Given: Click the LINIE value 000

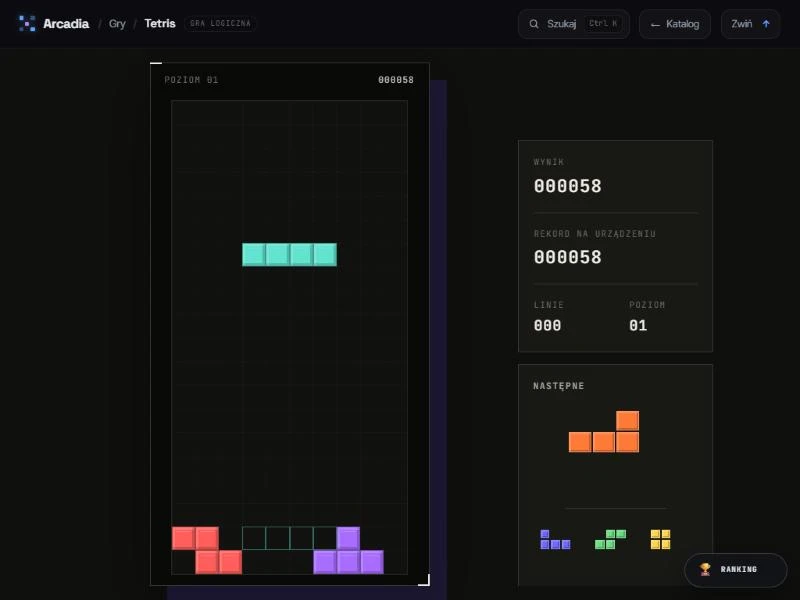Looking at the screenshot, I should [x=547, y=326].
